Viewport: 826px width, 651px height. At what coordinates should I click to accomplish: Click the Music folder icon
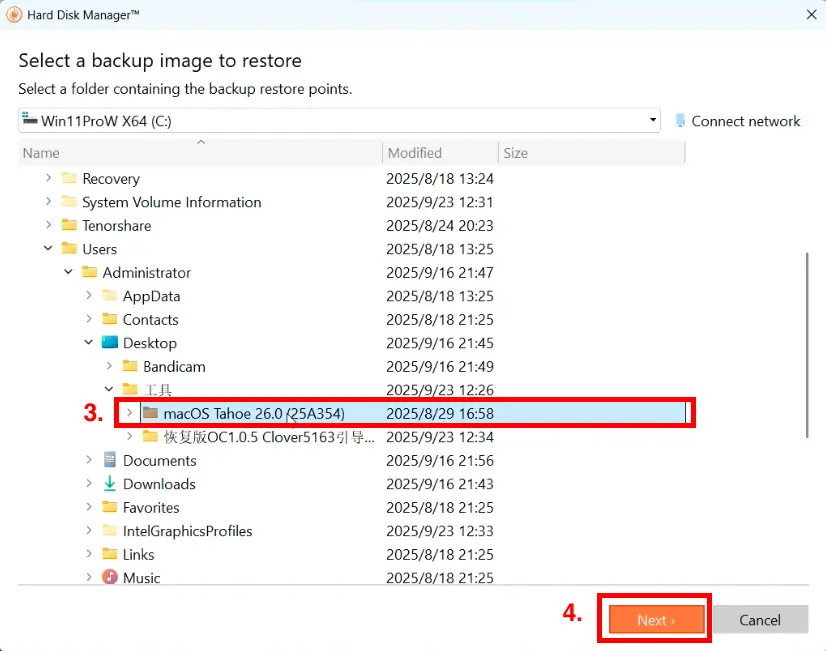(110, 577)
